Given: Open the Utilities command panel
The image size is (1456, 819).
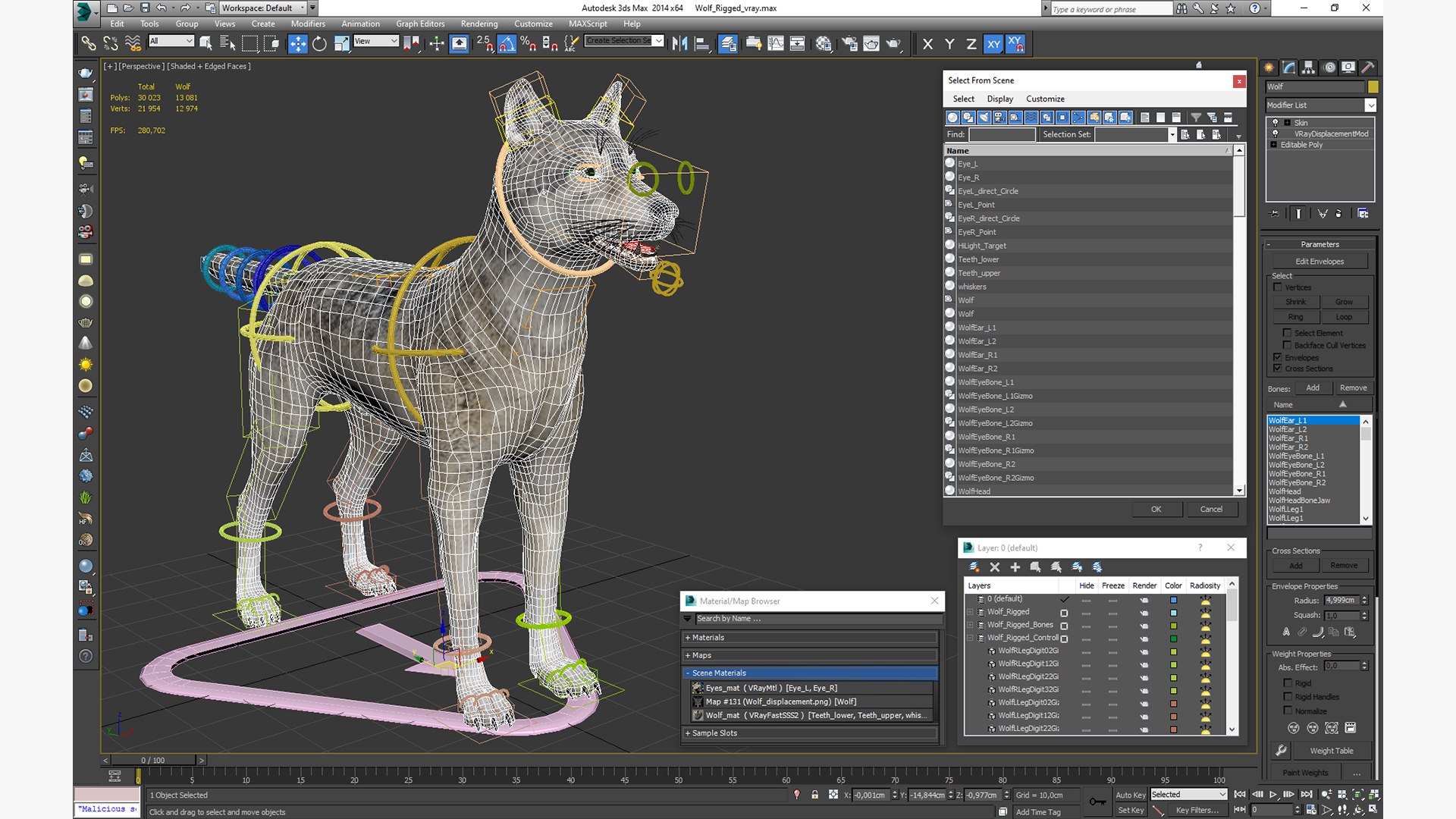Looking at the screenshot, I should pyautogui.click(x=1368, y=67).
